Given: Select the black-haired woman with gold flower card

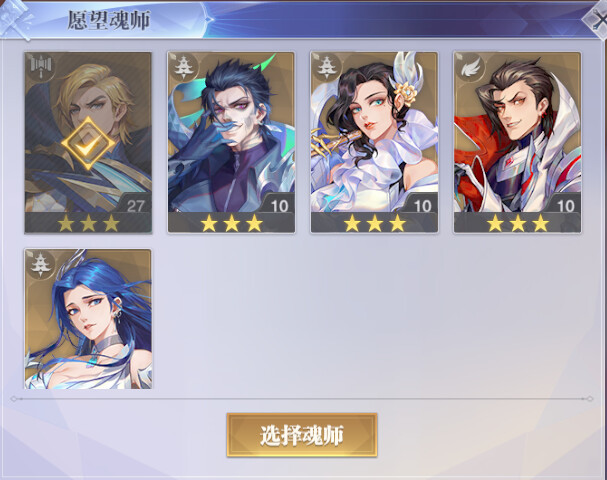Looking at the screenshot, I should [374, 142].
